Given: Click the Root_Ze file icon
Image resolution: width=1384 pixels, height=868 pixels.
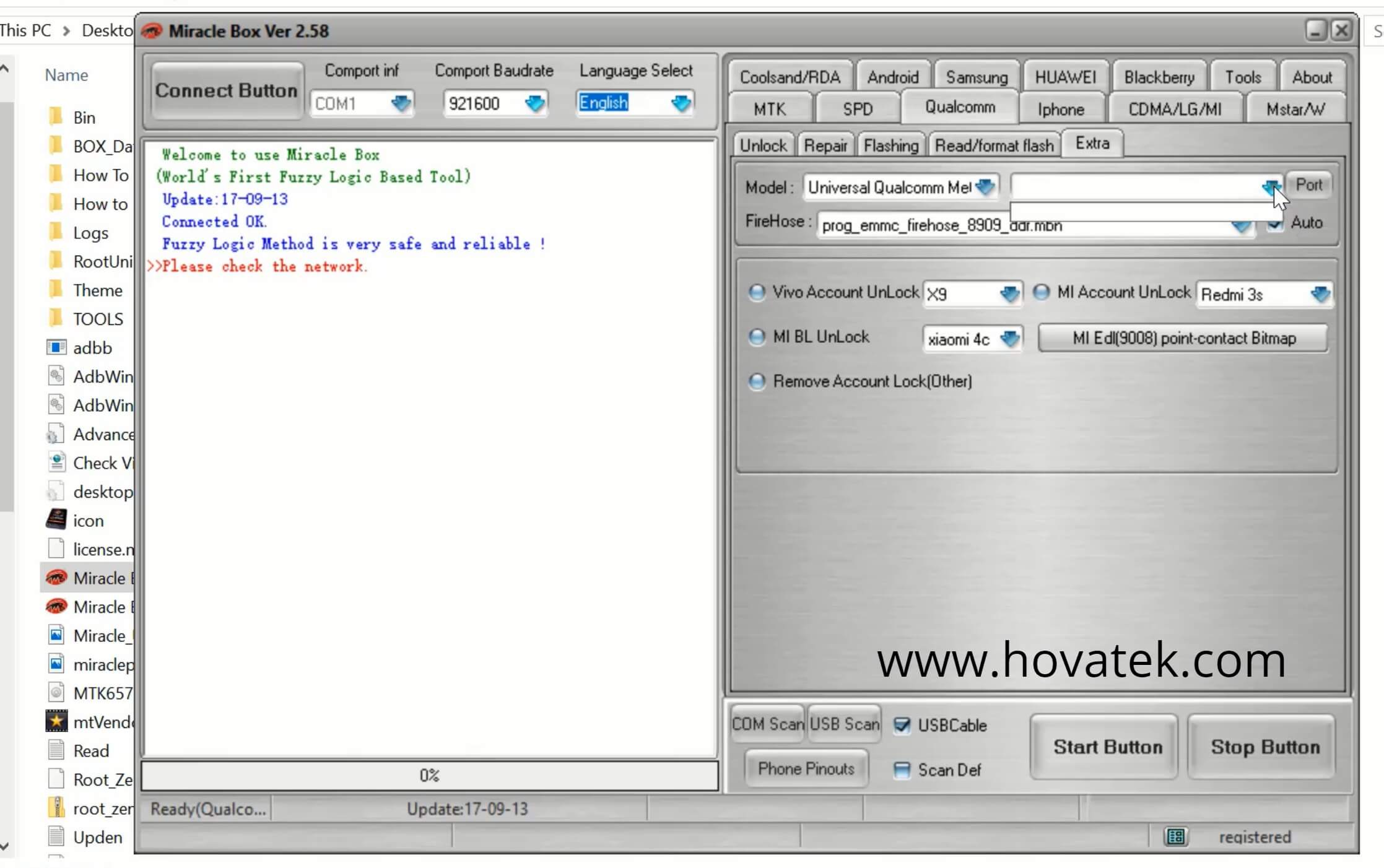Looking at the screenshot, I should click(x=56, y=779).
